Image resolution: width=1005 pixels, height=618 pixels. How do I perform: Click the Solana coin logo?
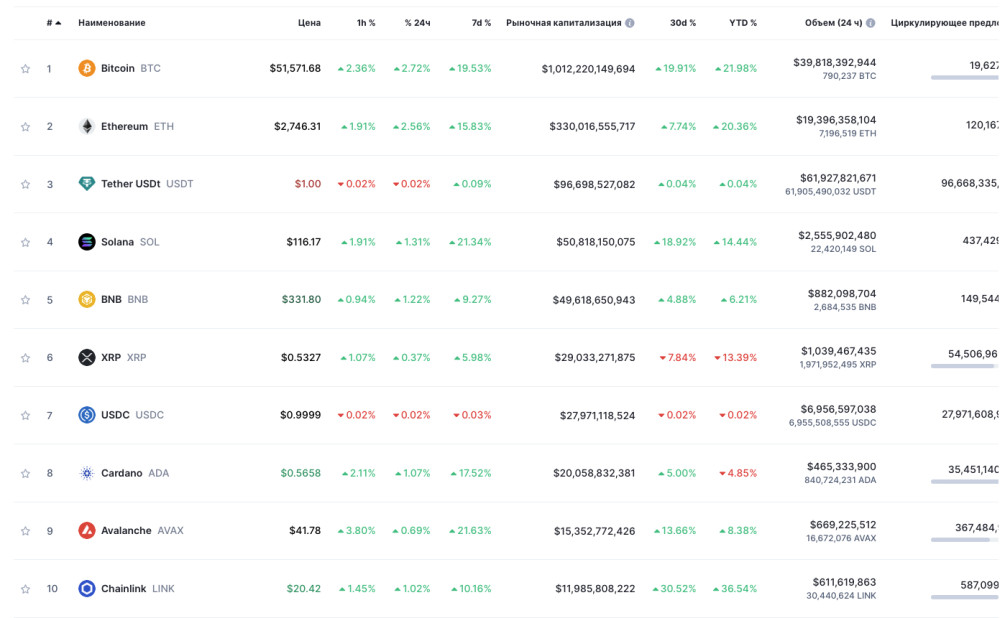point(87,242)
